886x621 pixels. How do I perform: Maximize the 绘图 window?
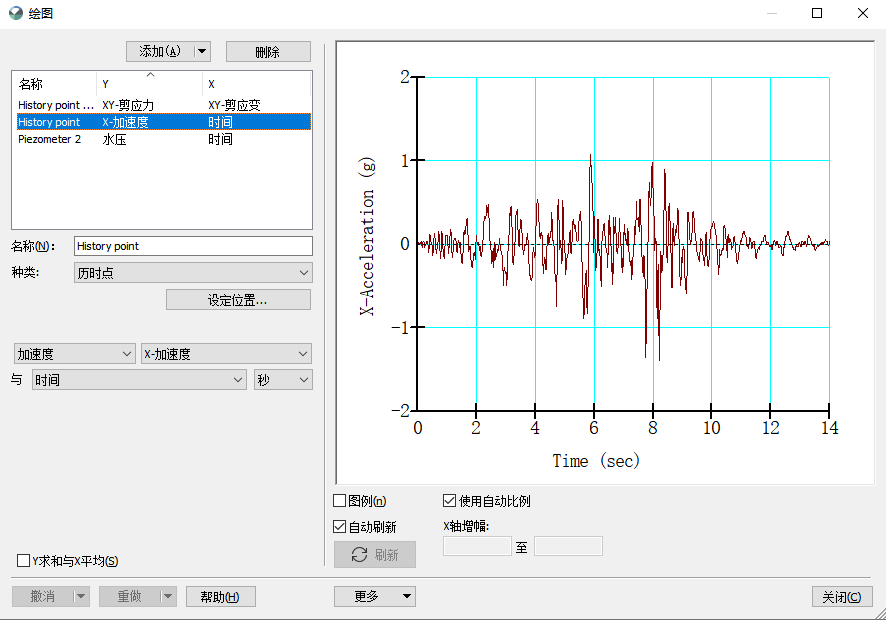(x=817, y=13)
